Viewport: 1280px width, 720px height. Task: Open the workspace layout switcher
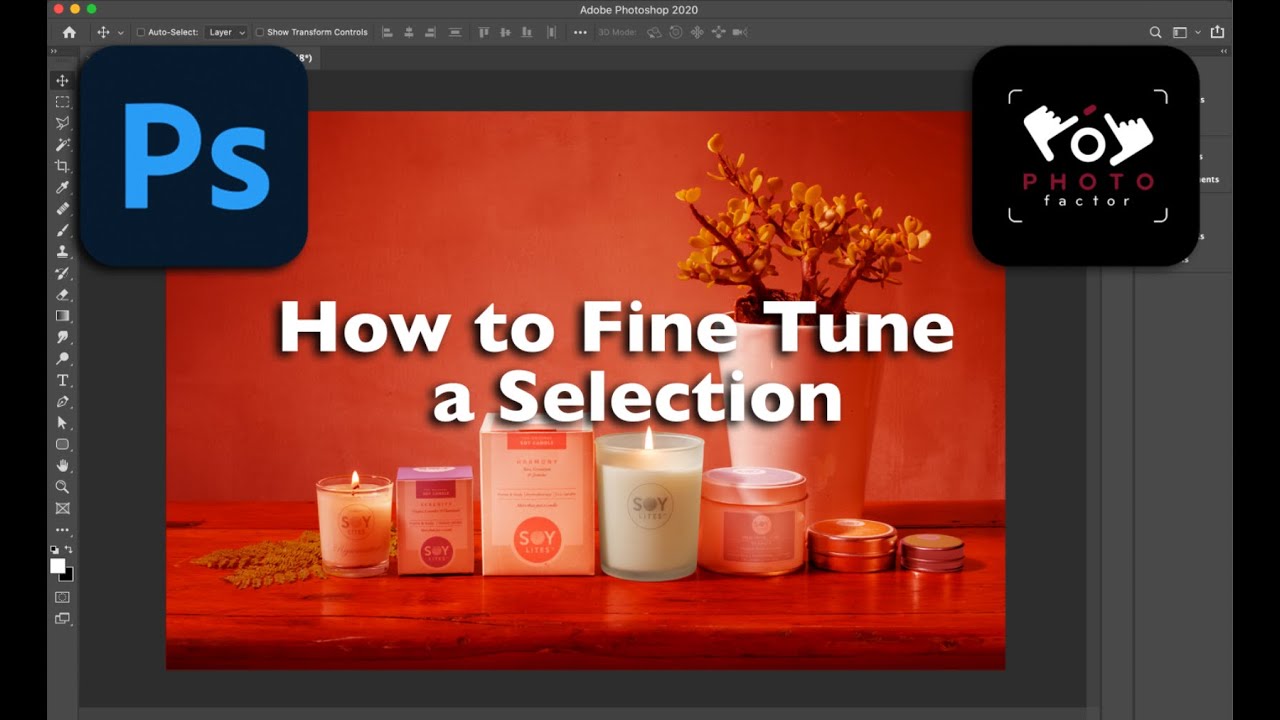[x=1180, y=32]
